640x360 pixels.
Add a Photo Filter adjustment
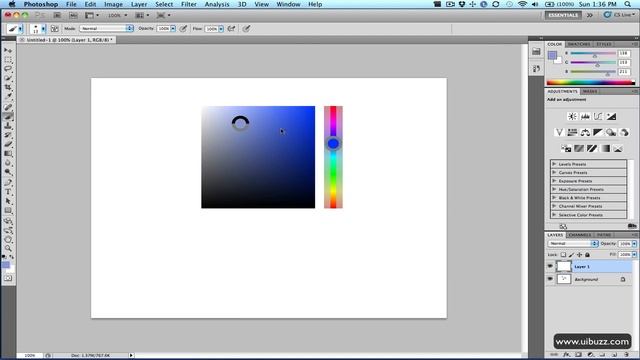[611, 132]
